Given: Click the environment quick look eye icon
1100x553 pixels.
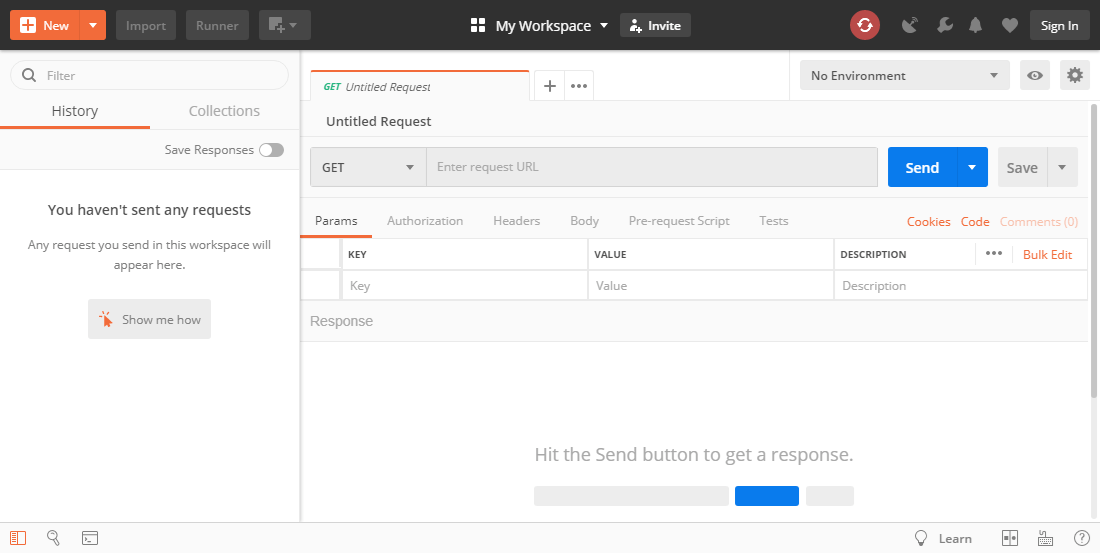Looking at the screenshot, I should [1035, 75].
